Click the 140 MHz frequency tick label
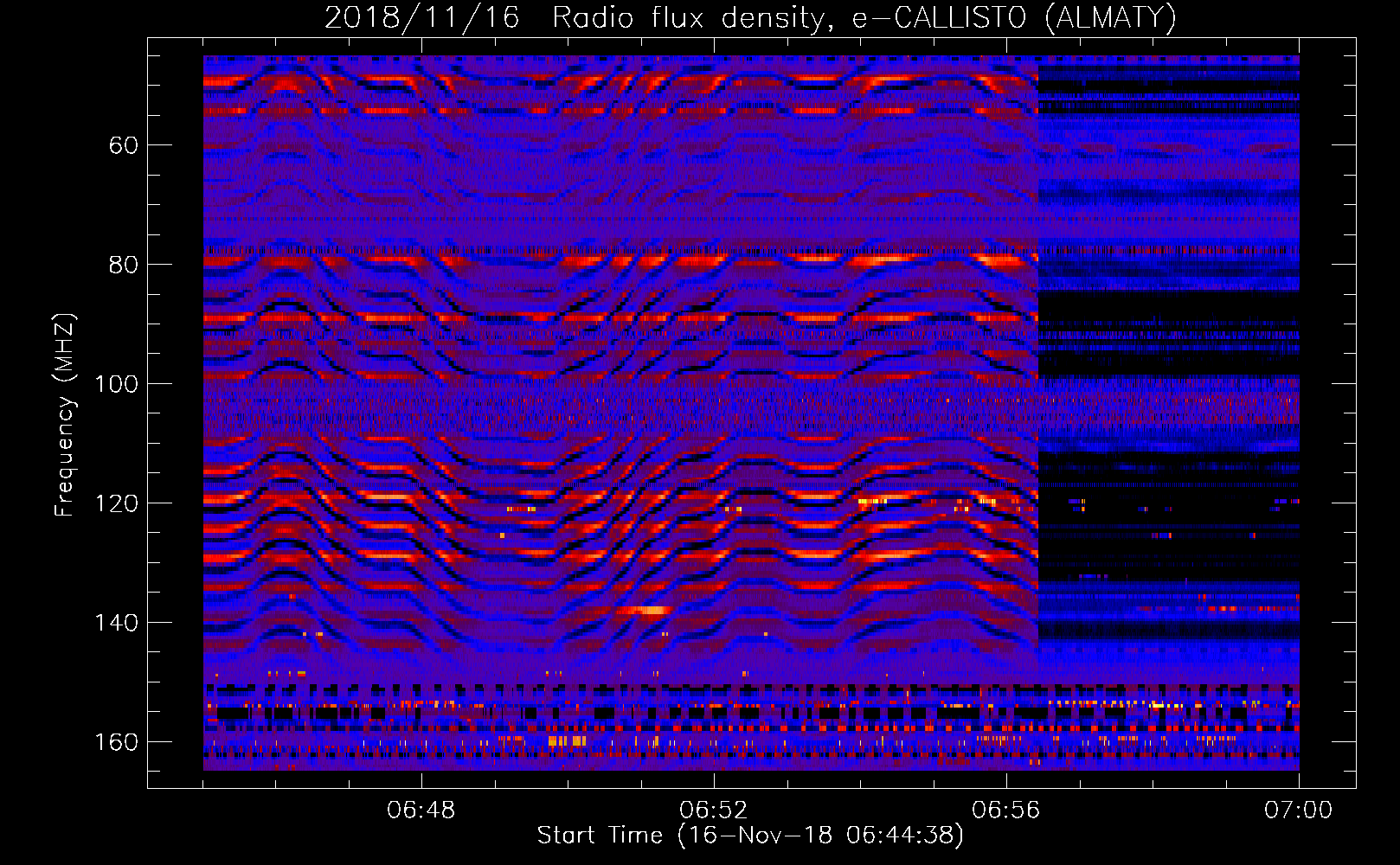The width and height of the screenshot is (1400, 865). (x=116, y=623)
